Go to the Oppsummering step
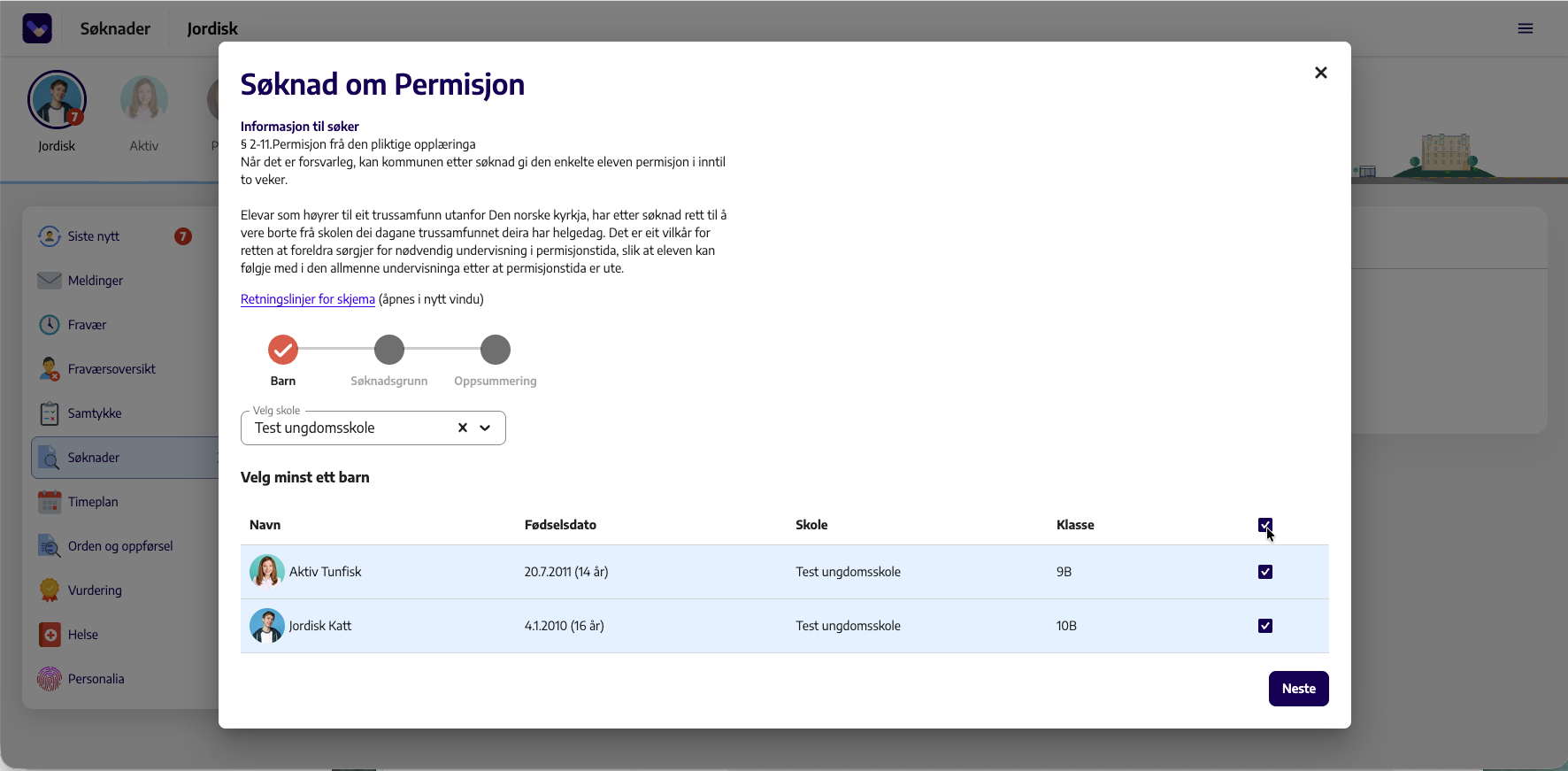The image size is (1568, 771). (x=496, y=350)
